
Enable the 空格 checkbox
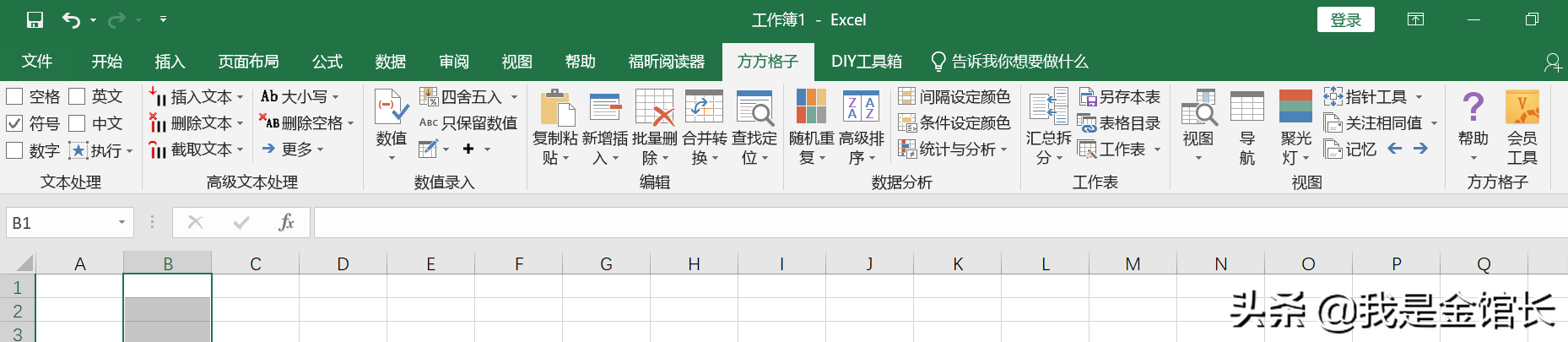15,96
